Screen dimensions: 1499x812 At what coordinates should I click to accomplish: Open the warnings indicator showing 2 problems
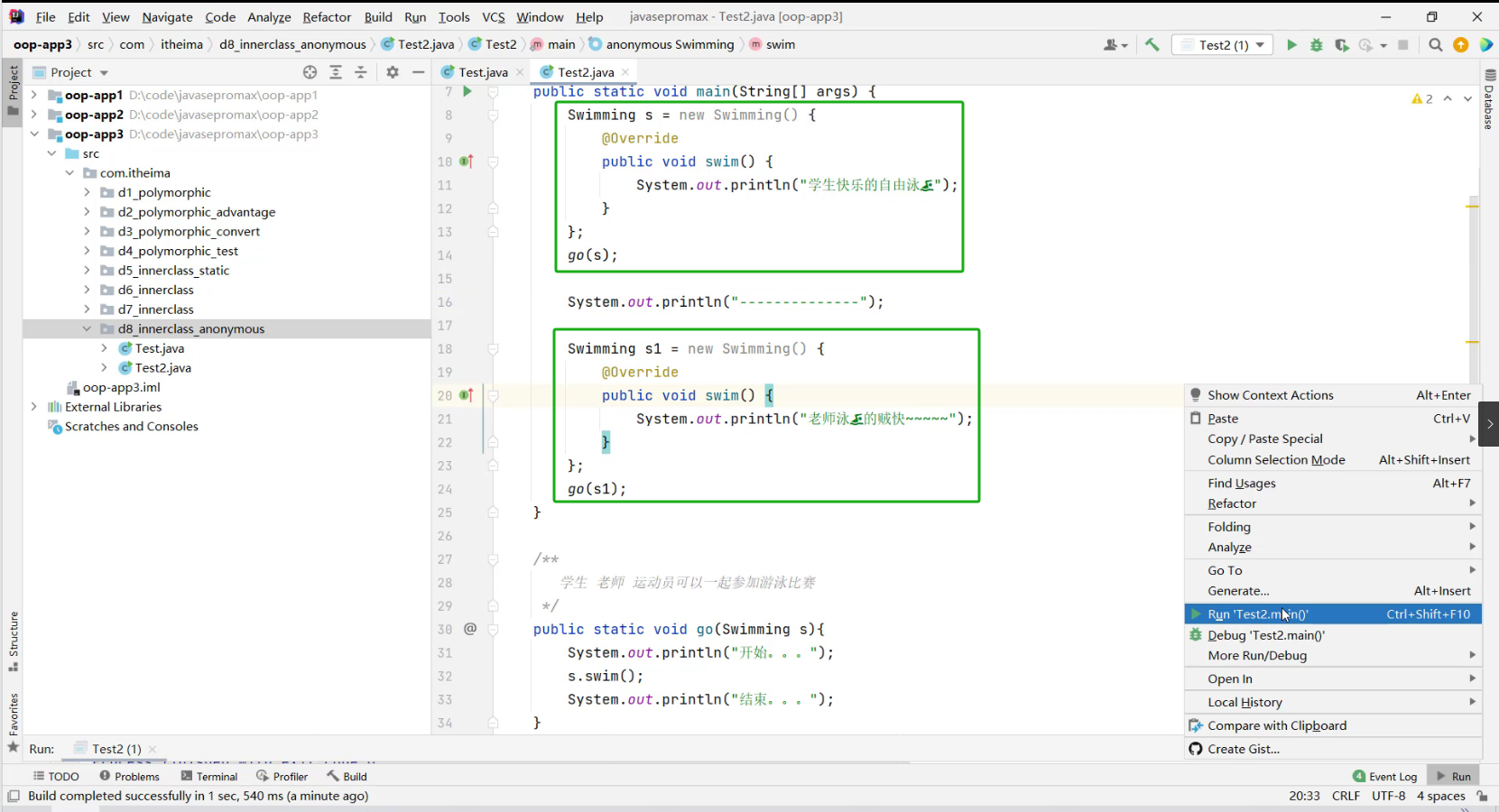click(x=1422, y=98)
